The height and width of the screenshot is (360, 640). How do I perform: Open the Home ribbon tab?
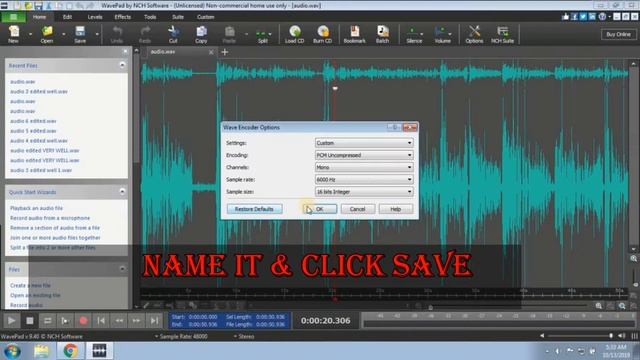click(x=40, y=17)
